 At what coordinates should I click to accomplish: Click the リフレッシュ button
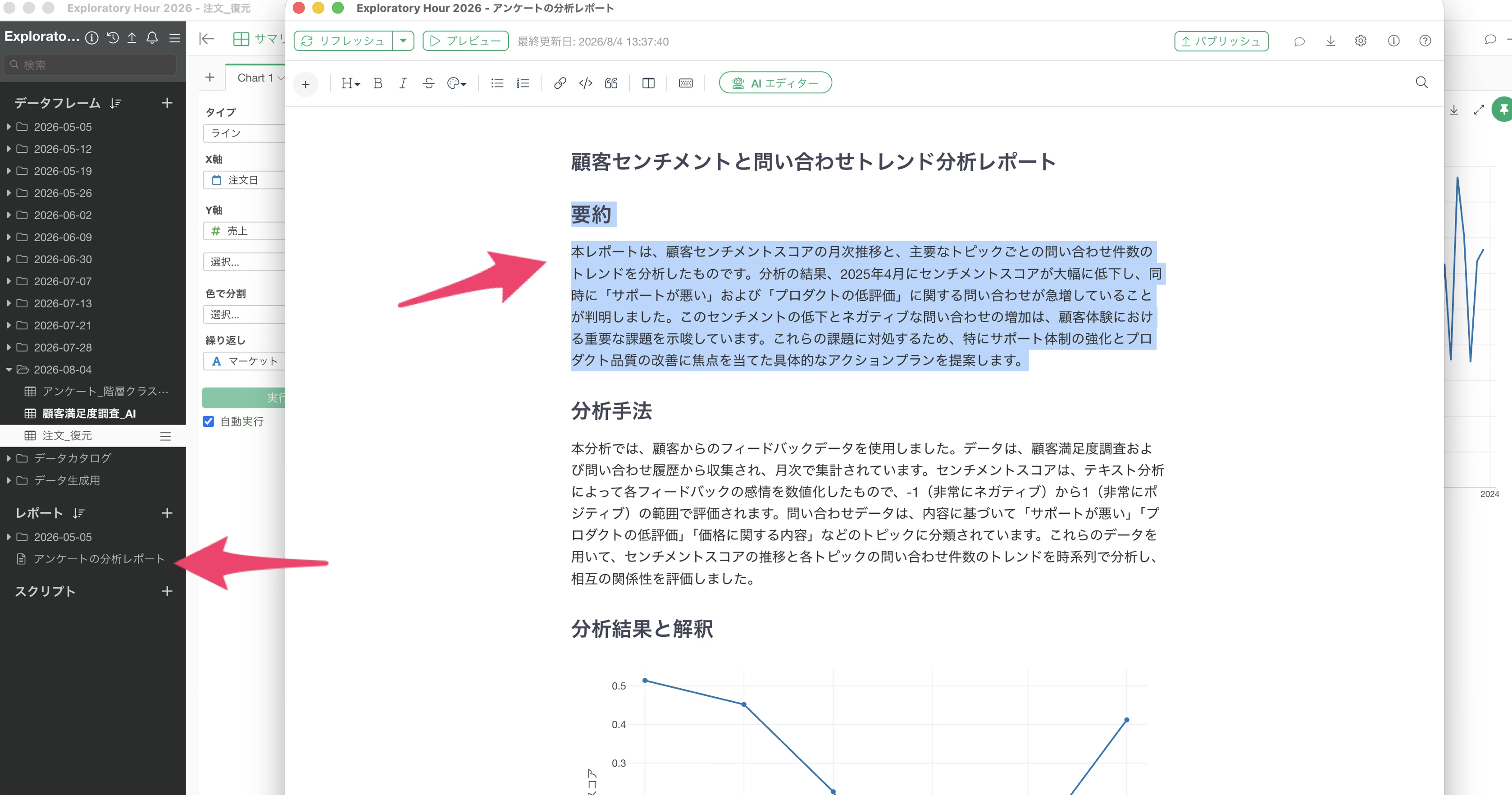[343, 41]
